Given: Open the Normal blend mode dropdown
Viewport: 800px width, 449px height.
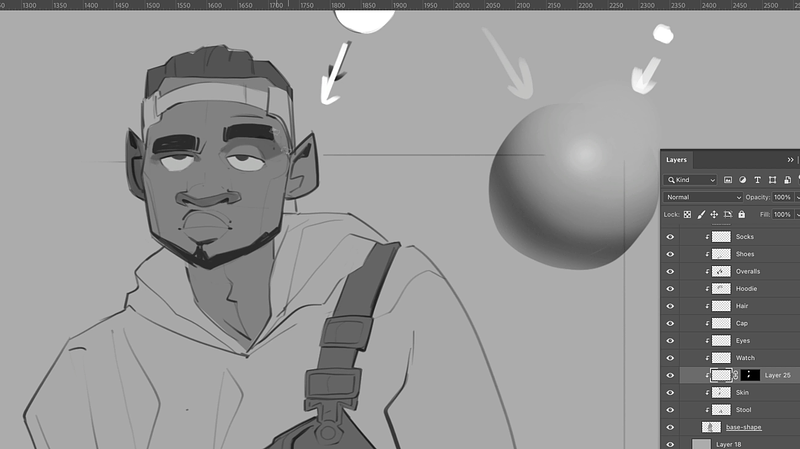Looking at the screenshot, I should tap(703, 197).
